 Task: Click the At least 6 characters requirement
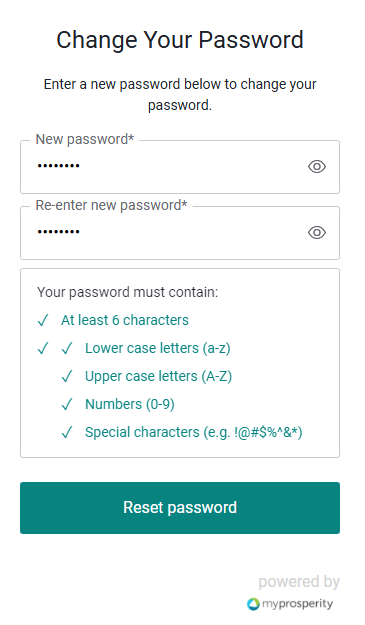[x=125, y=320]
